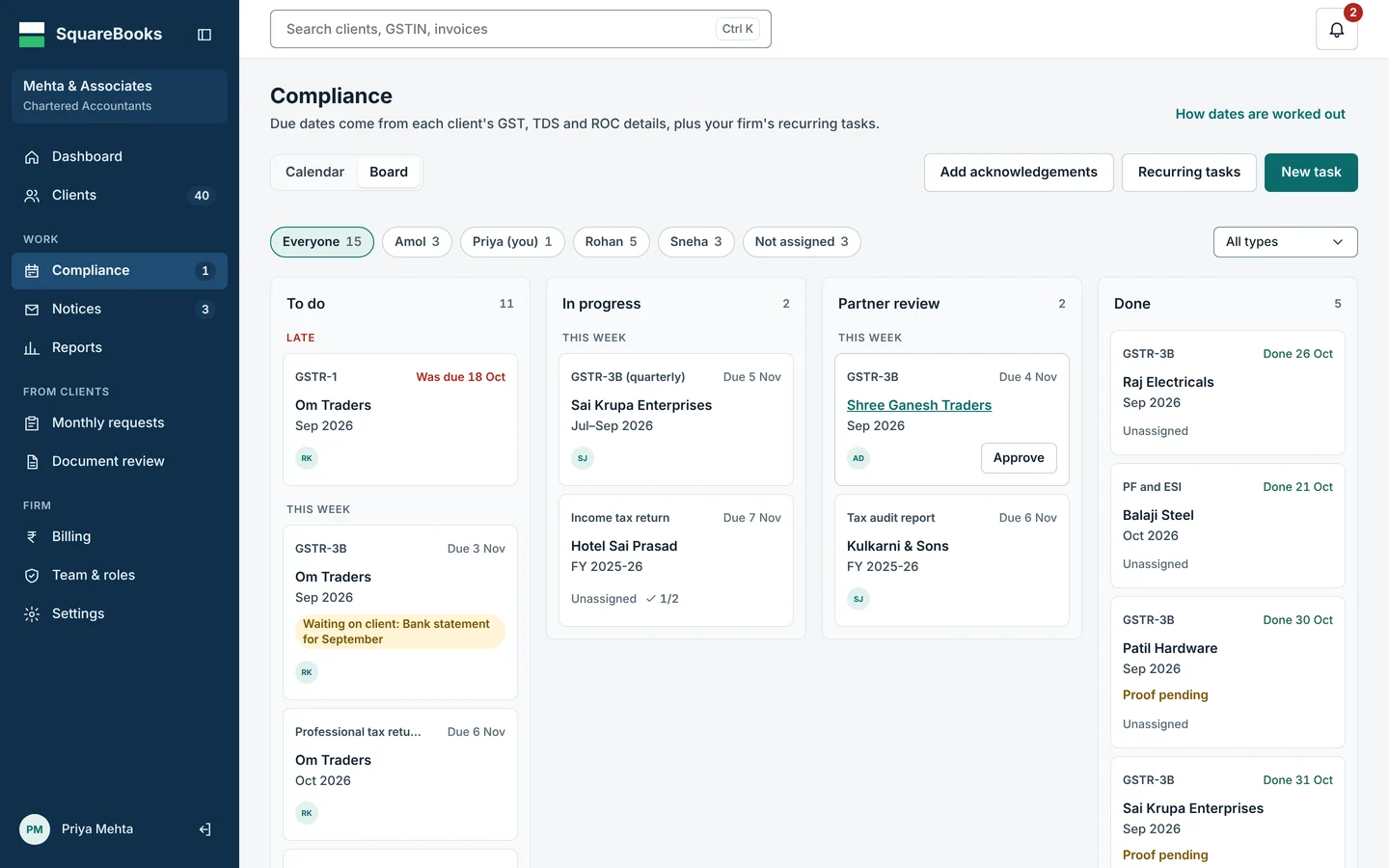1389x868 pixels.
Task: Click PM profile avatar
Action: [x=35, y=829]
